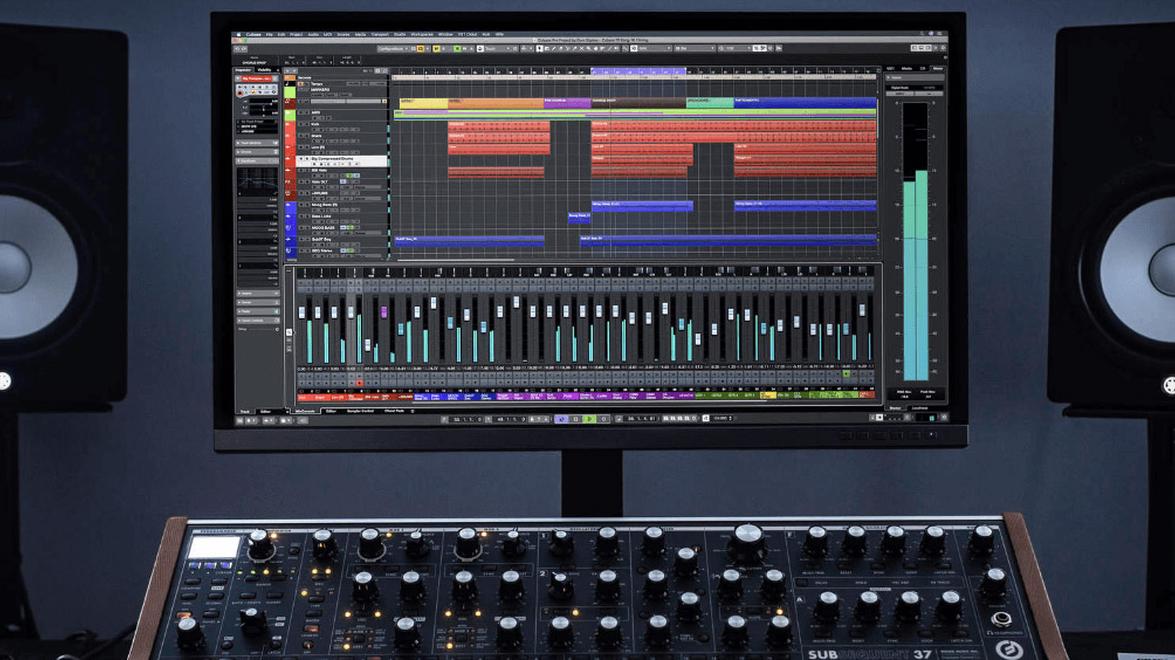Click the green Markers track color icon

[290, 93]
